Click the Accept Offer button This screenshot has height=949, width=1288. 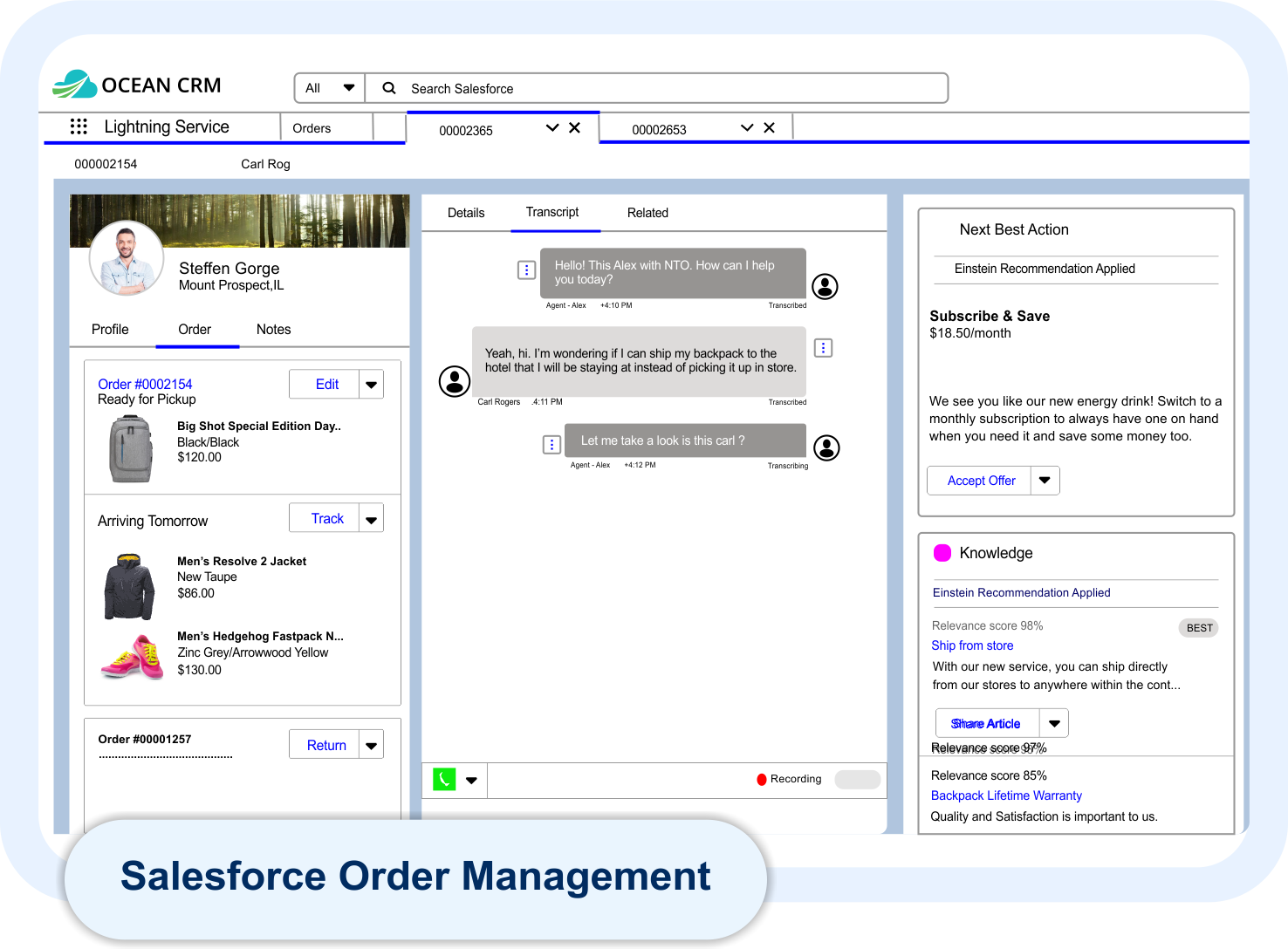pyautogui.click(x=981, y=481)
